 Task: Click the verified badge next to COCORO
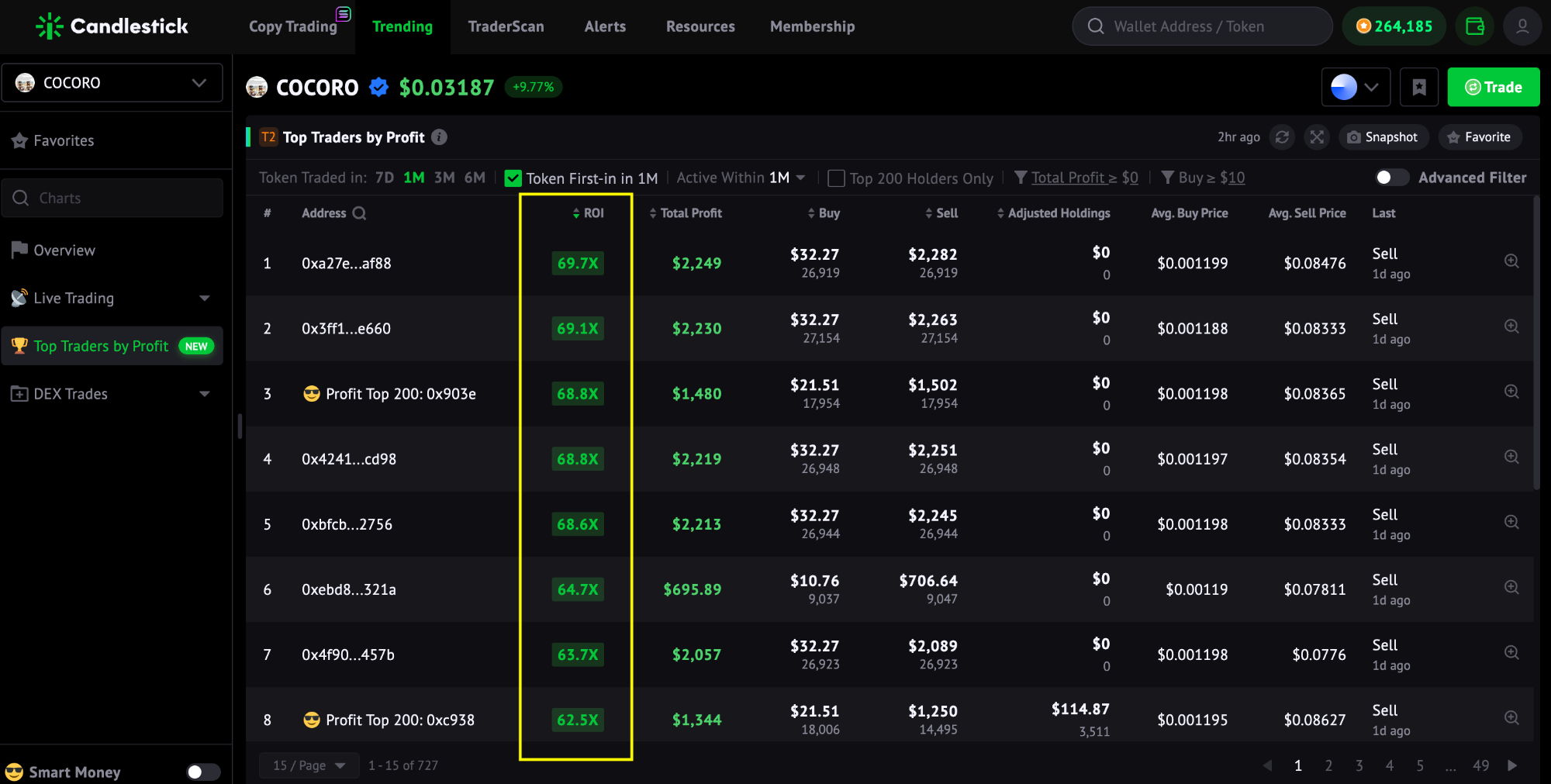(378, 87)
